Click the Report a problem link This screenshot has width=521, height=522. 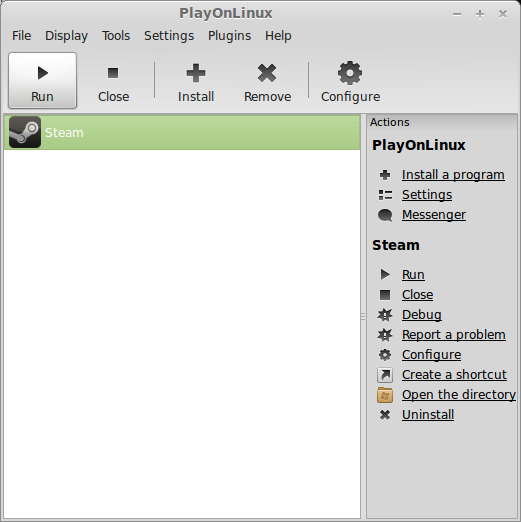coord(454,335)
